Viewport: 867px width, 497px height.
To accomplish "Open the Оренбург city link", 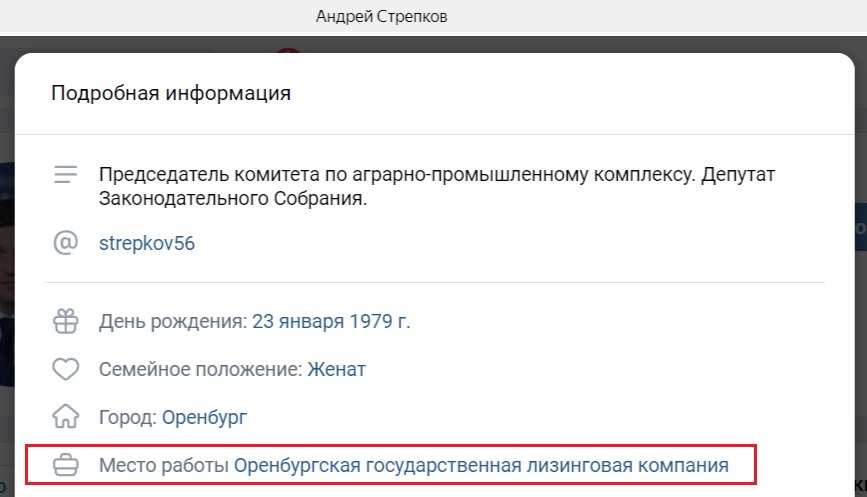I will 204,417.
